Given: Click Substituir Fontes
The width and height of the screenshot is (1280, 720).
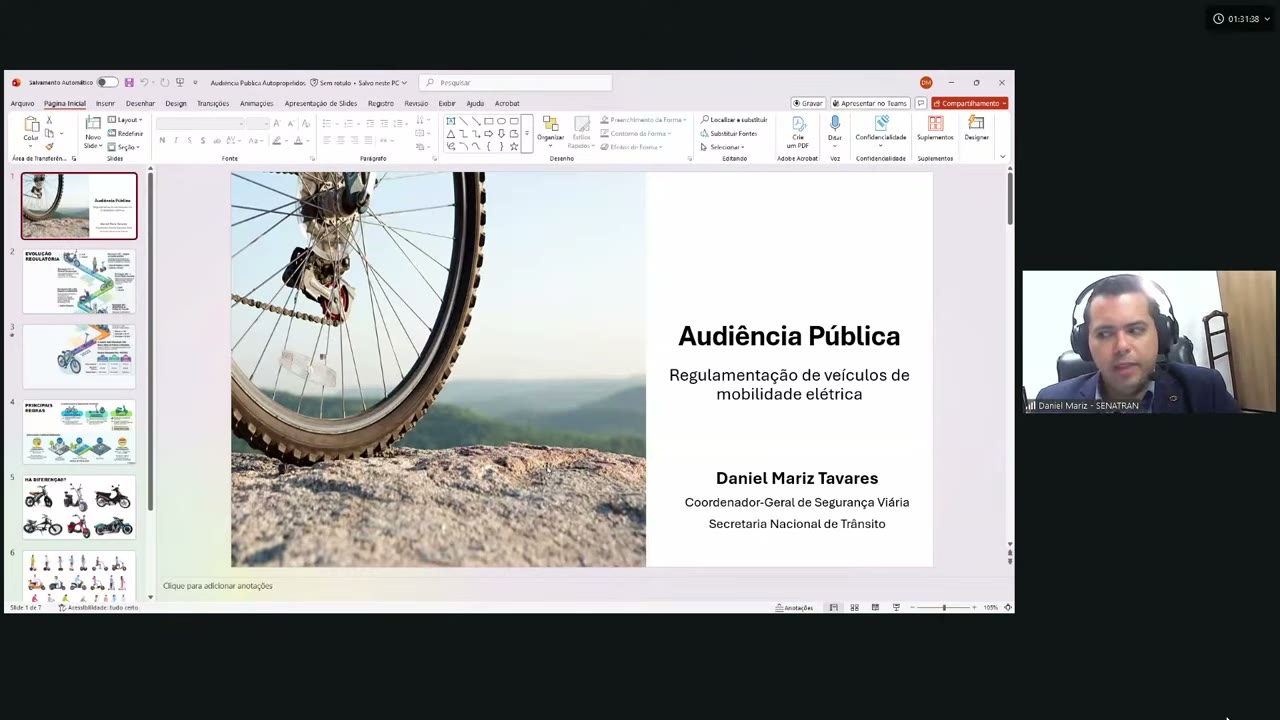Looking at the screenshot, I should (x=729, y=133).
